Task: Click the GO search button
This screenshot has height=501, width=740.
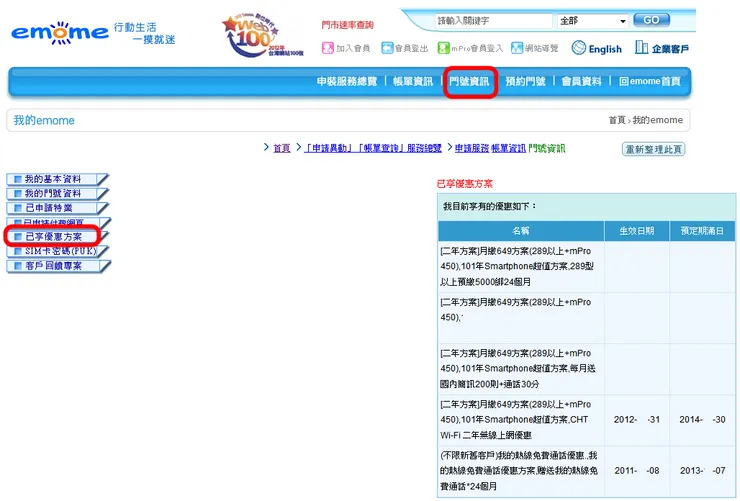Action: tap(651, 20)
